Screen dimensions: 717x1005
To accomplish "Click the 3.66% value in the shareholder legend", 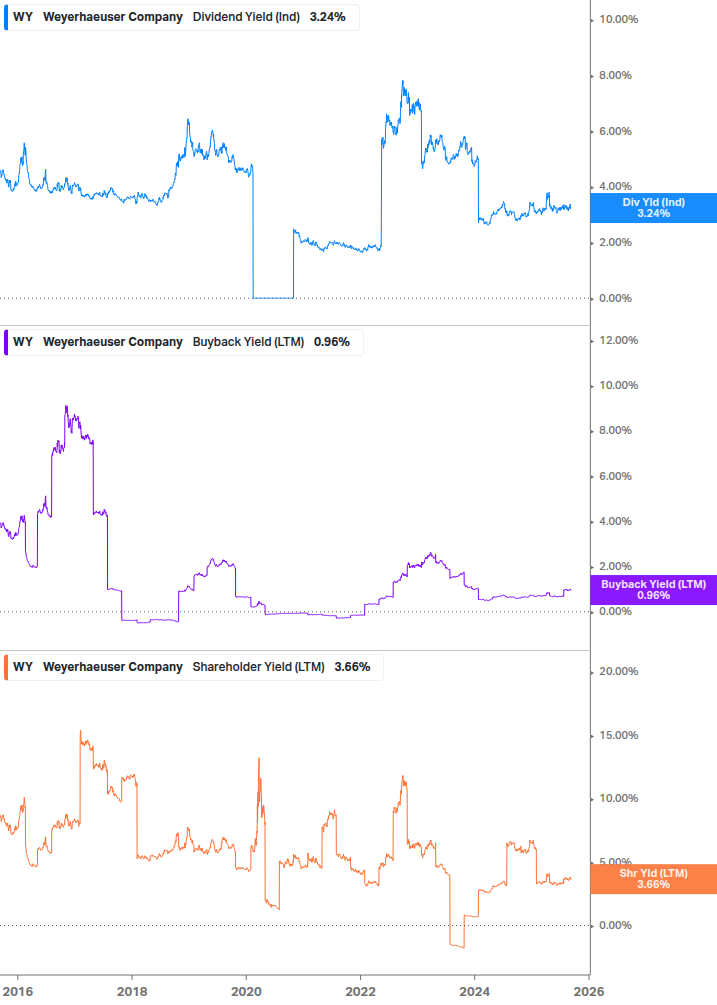I will click(x=352, y=667).
